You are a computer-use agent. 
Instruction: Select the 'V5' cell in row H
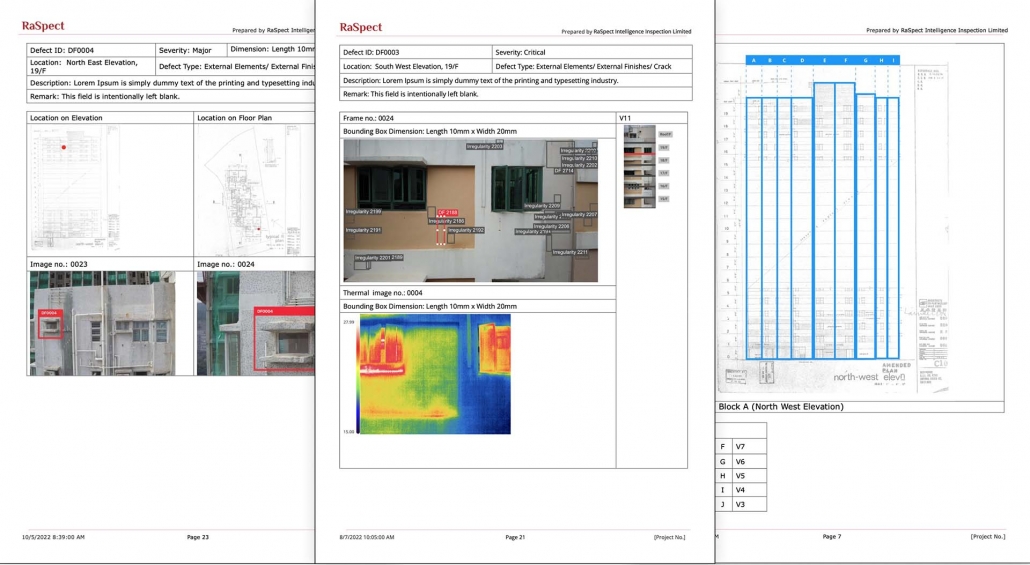(748, 476)
